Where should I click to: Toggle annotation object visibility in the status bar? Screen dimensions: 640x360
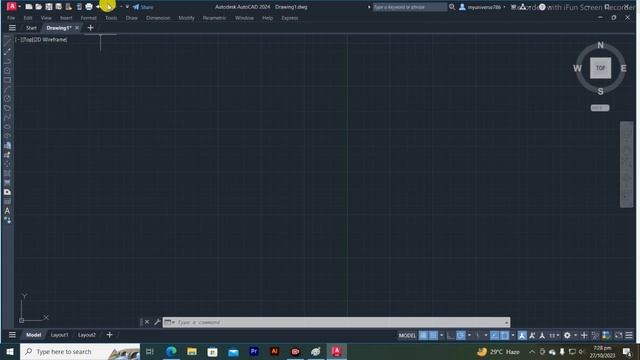pos(522,336)
